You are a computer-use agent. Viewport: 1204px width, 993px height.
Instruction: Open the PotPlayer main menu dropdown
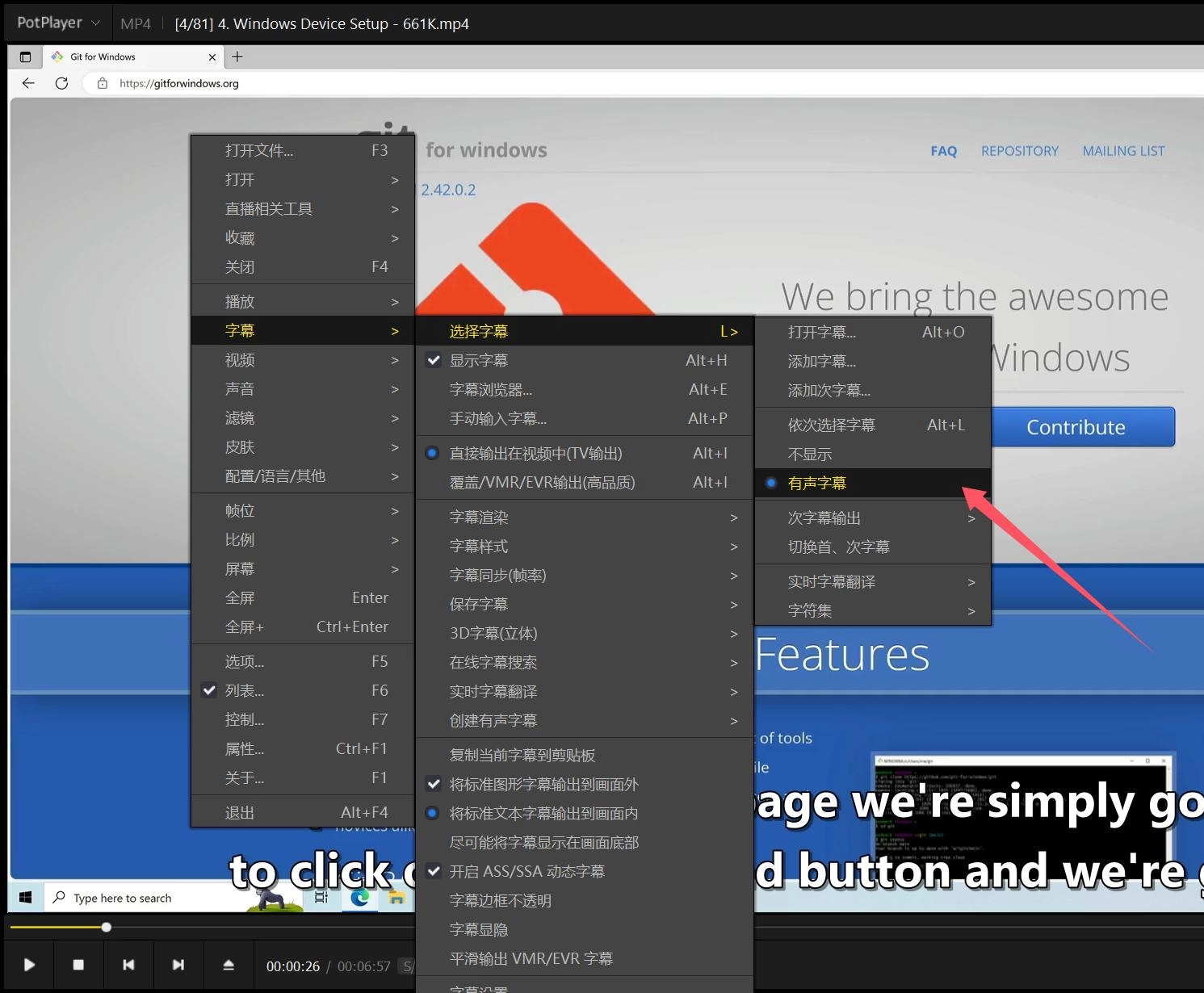(x=58, y=23)
